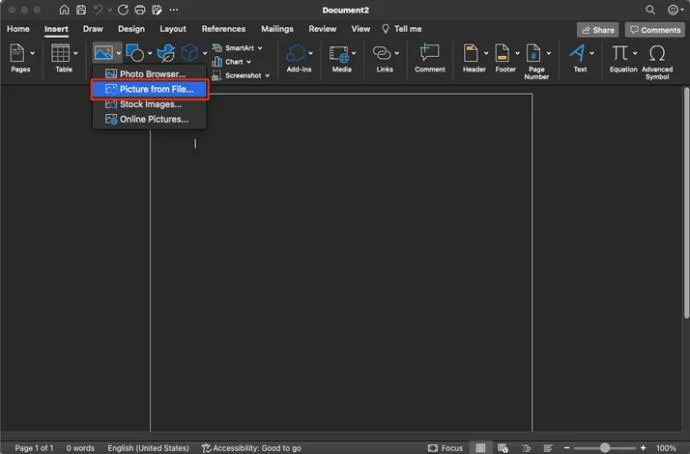This screenshot has height=454, width=690.
Task: Open the Review tab
Action: coord(323,29)
